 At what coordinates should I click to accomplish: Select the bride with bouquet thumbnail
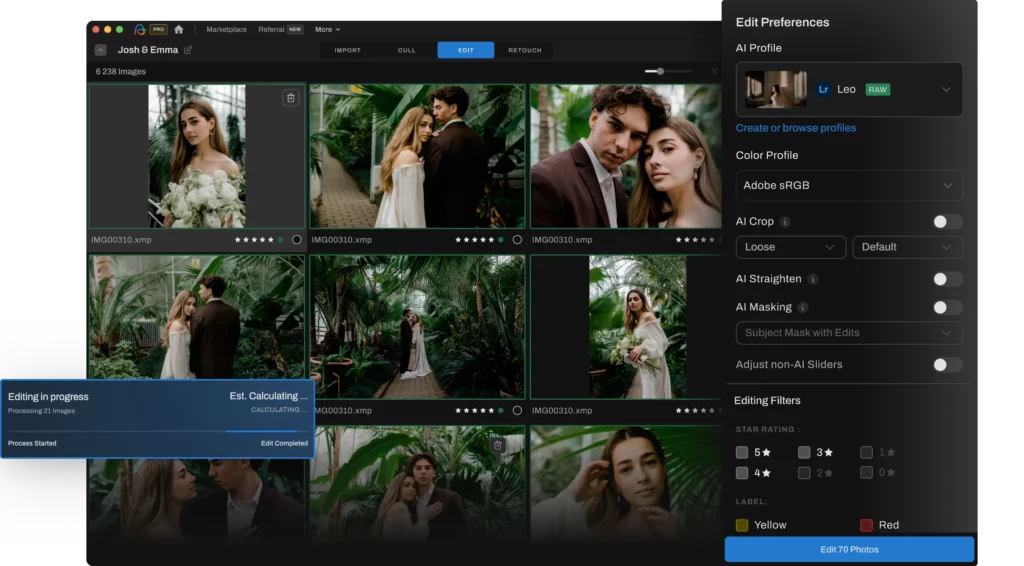click(197, 156)
